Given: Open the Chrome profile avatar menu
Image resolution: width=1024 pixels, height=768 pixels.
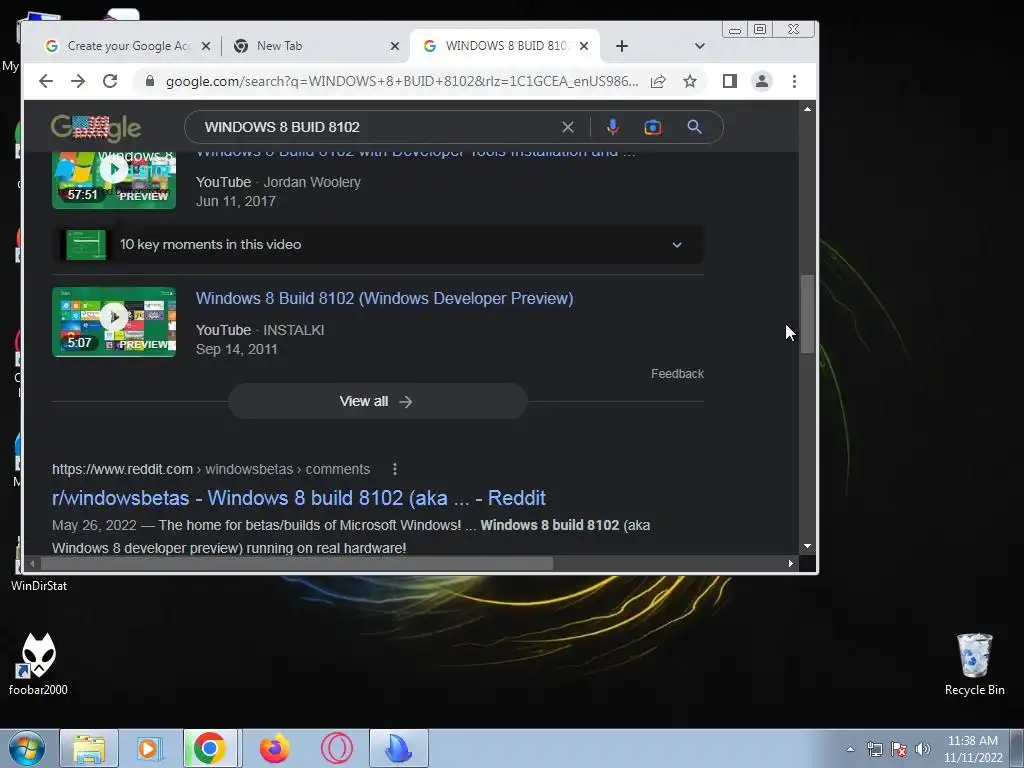Looking at the screenshot, I should point(761,81).
